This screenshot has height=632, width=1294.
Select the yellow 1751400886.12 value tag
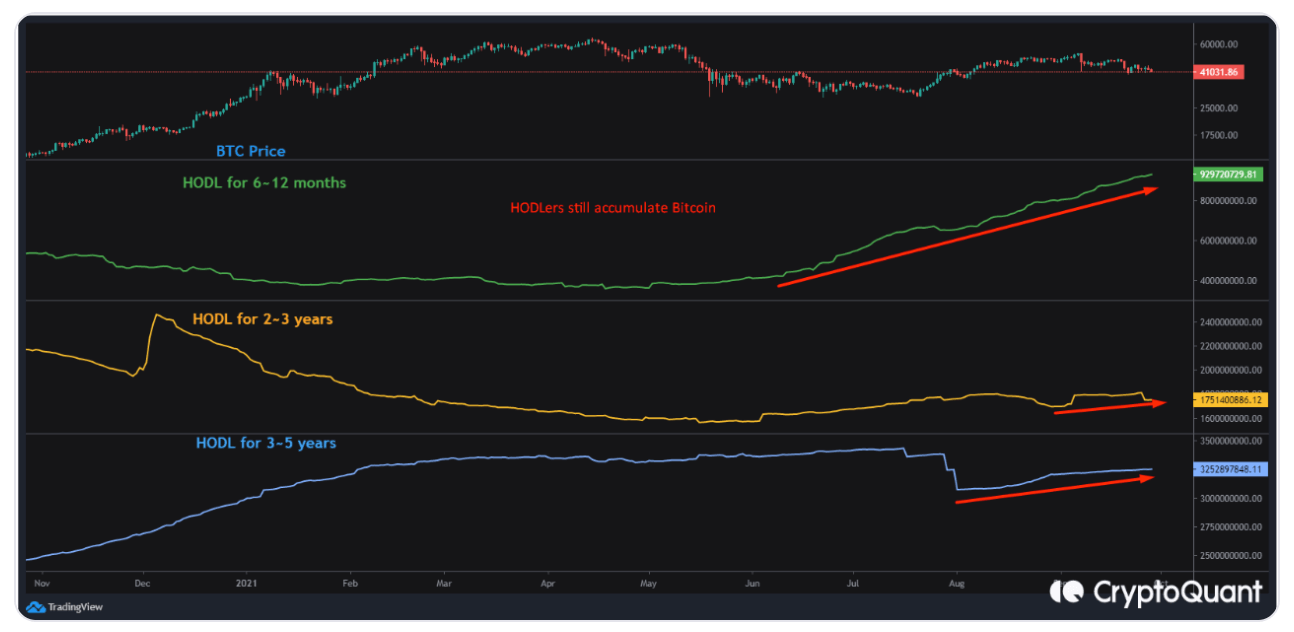coord(1229,400)
